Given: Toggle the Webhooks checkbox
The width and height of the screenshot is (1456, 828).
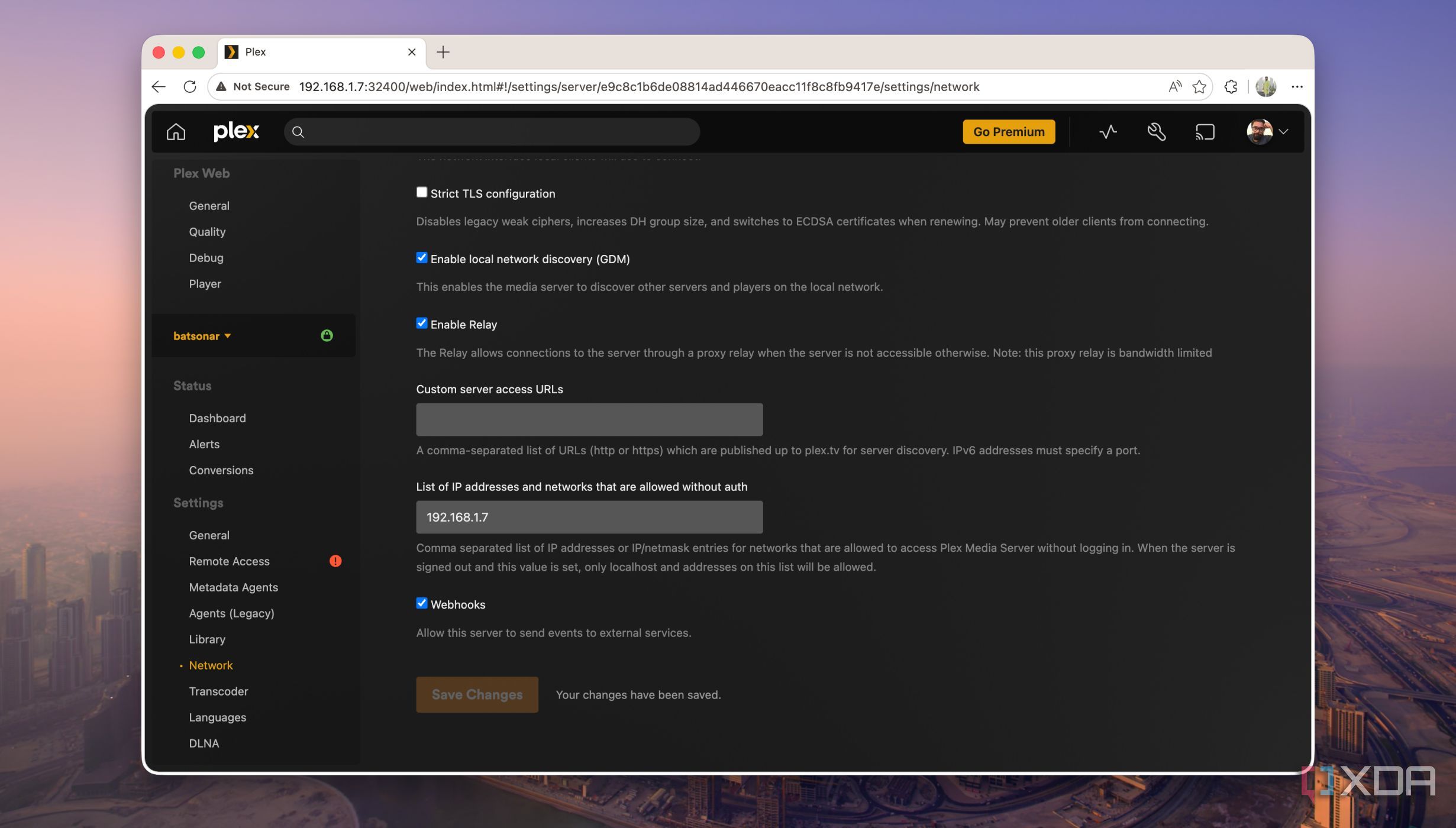Looking at the screenshot, I should click(x=422, y=603).
